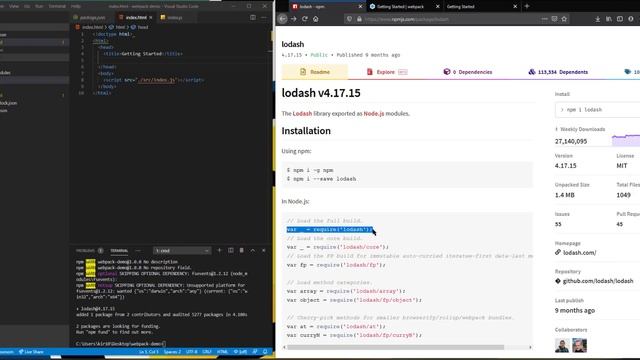The image size is (640, 360).
Task: Open Firefox downloads panel
Action: tap(598, 19)
